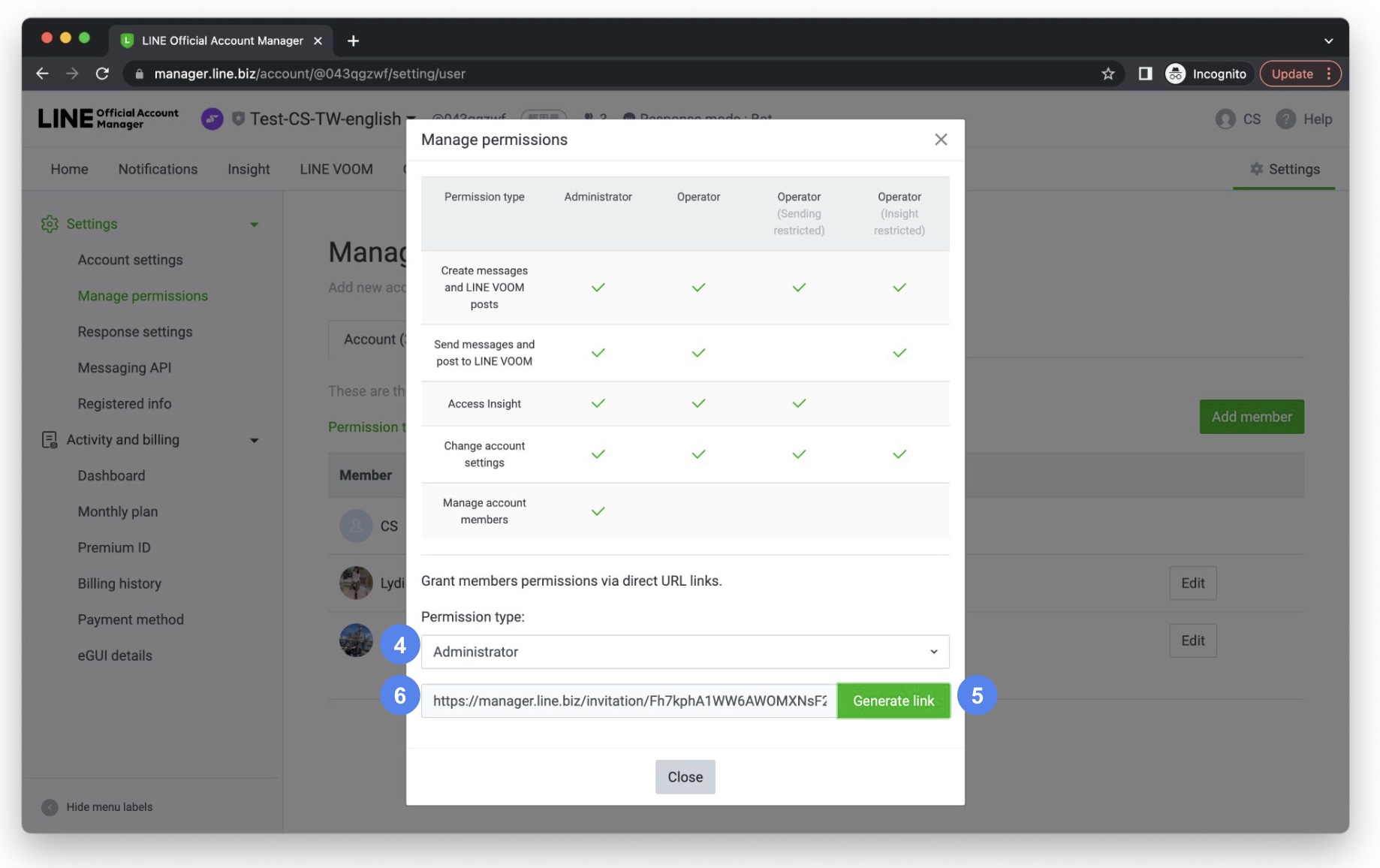Image resolution: width=1380 pixels, height=868 pixels.
Task: Click Hide menu labels arrow icon
Action: point(50,807)
